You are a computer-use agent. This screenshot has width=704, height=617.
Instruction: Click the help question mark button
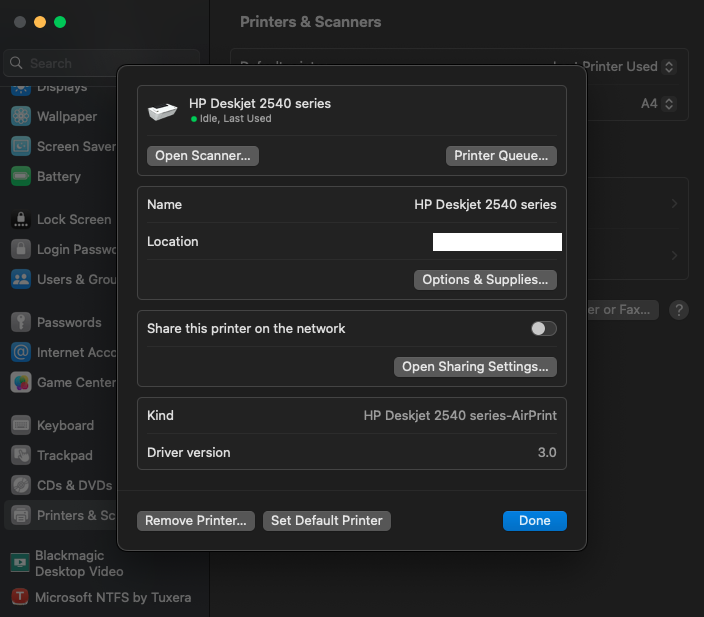pyautogui.click(x=679, y=310)
